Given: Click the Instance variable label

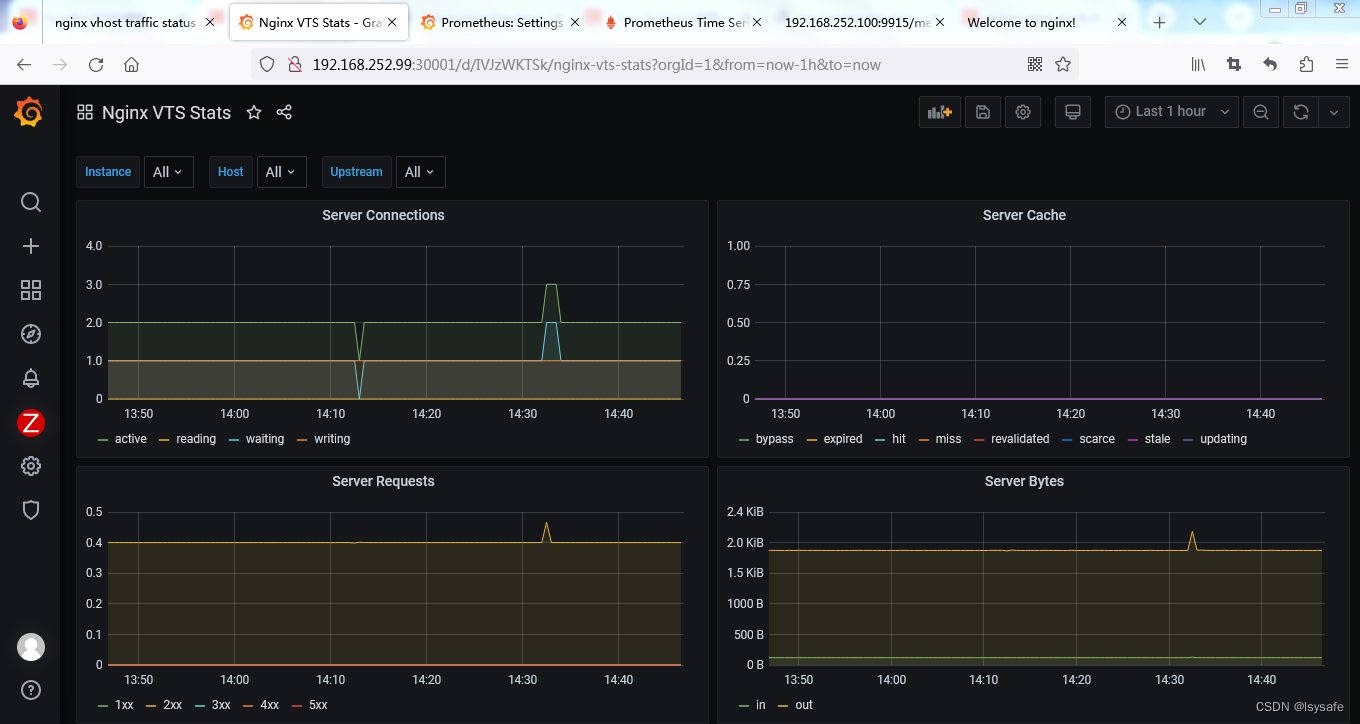Looking at the screenshot, I should (108, 172).
